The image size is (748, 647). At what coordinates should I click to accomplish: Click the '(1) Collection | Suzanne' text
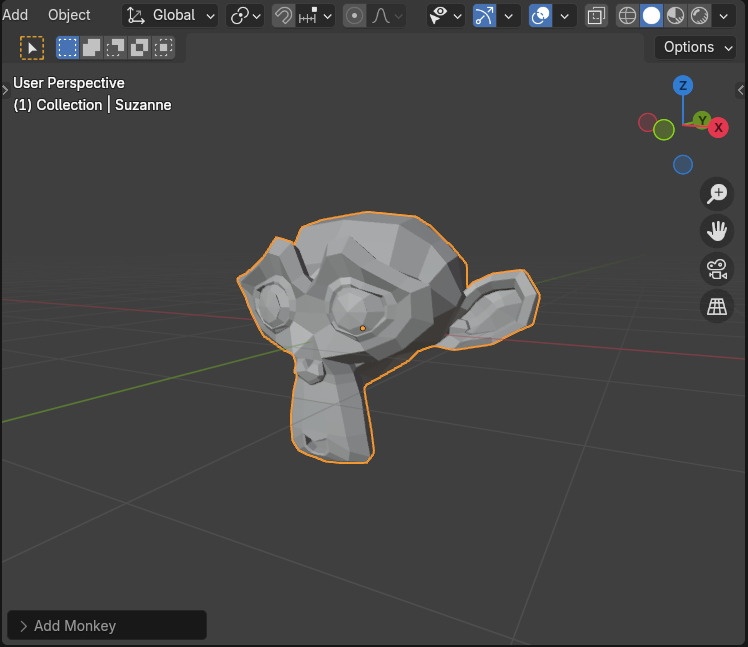(x=92, y=105)
